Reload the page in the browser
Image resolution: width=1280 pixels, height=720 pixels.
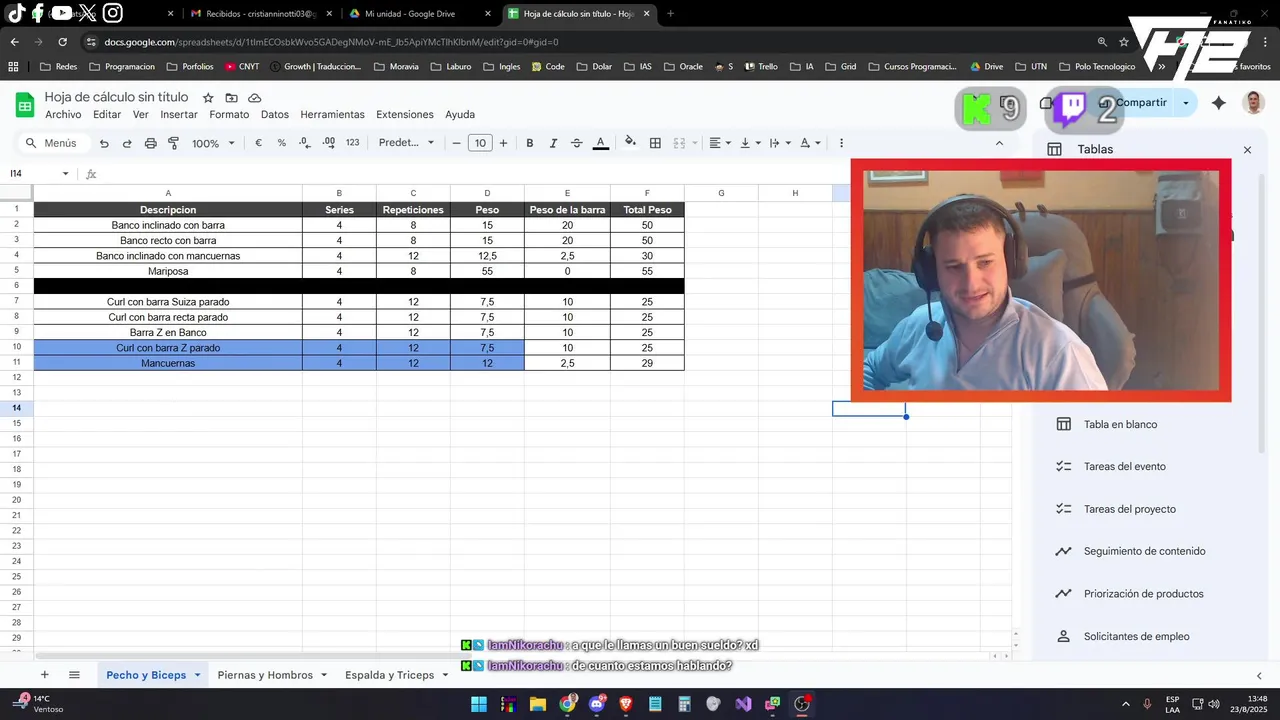pyautogui.click(x=62, y=42)
